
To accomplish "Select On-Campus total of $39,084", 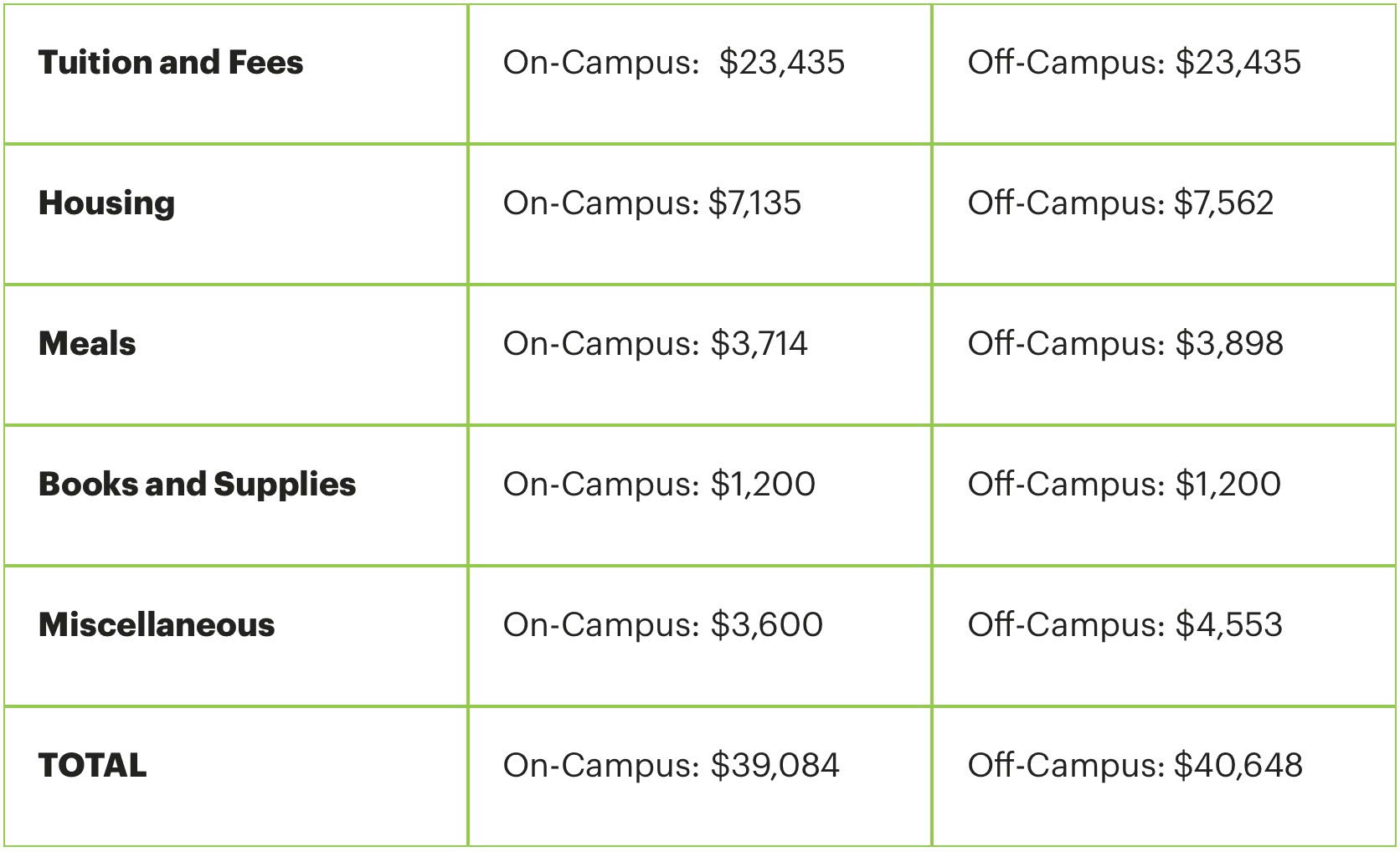I will (x=671, y=766).
